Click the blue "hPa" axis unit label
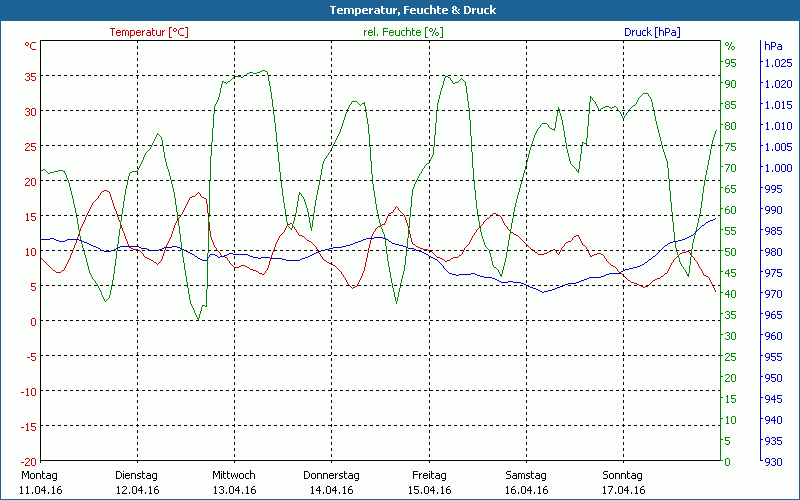Image resolution: width=800 pixels, height=500 pixels. click(773, 46)
